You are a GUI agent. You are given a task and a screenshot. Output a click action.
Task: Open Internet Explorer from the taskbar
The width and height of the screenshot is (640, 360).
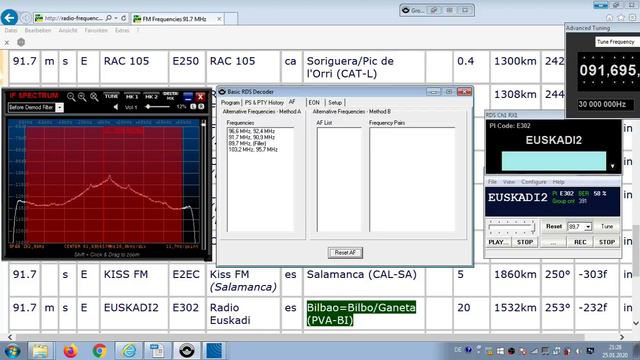click(x=129, y=351)
